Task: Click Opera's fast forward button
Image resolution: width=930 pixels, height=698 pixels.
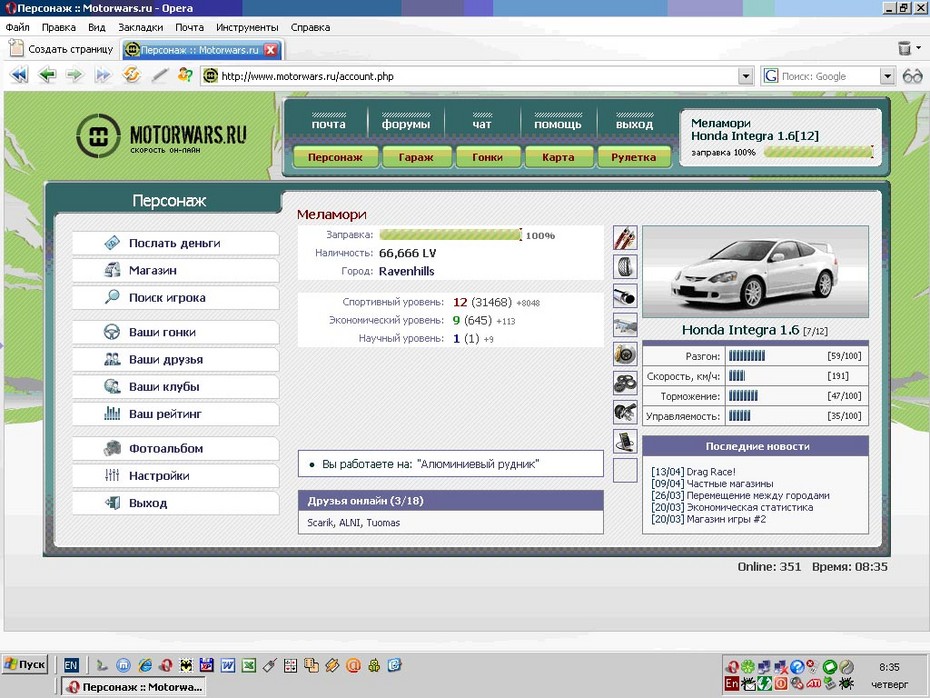Action: [103, 75]
